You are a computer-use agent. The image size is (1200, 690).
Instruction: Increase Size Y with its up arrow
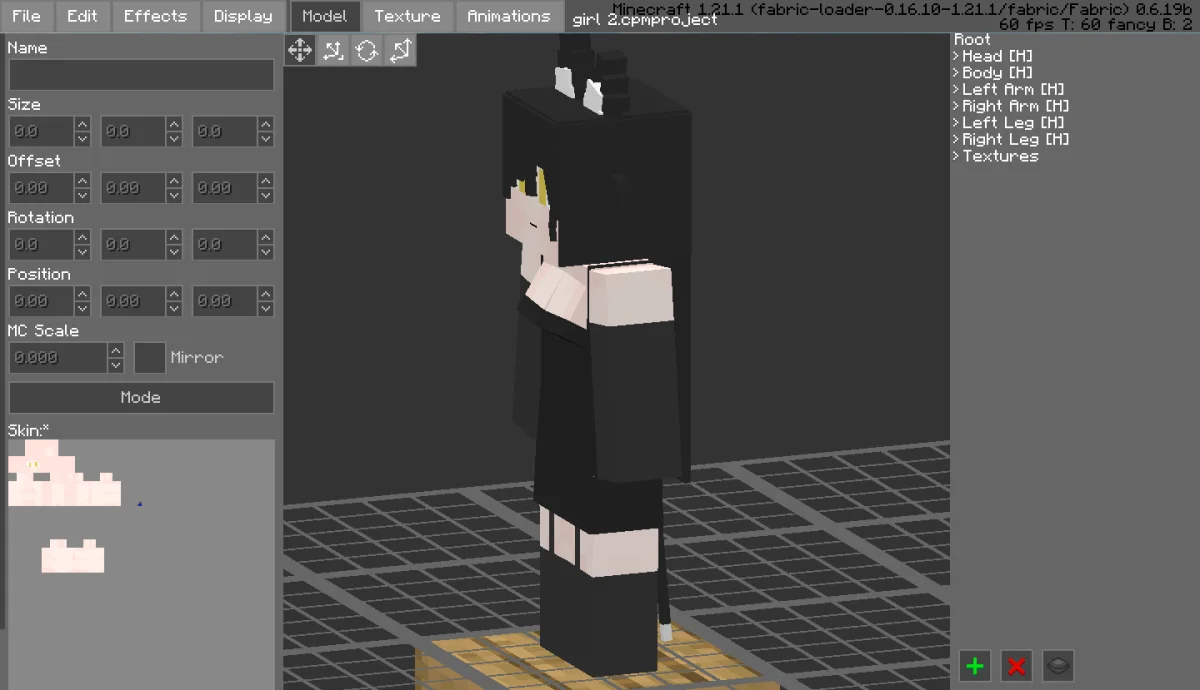(x=174, y=124)
